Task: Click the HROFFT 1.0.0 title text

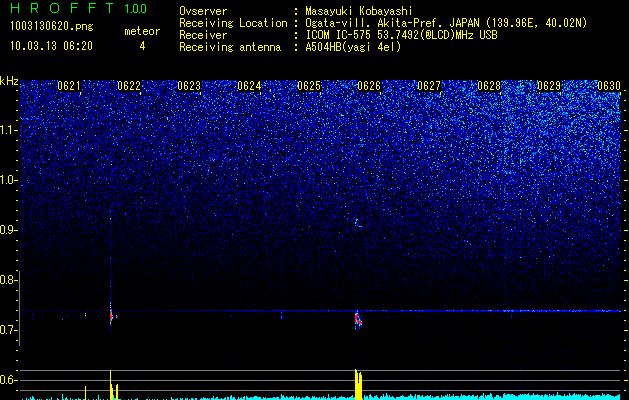Action: tap(79, 8)
